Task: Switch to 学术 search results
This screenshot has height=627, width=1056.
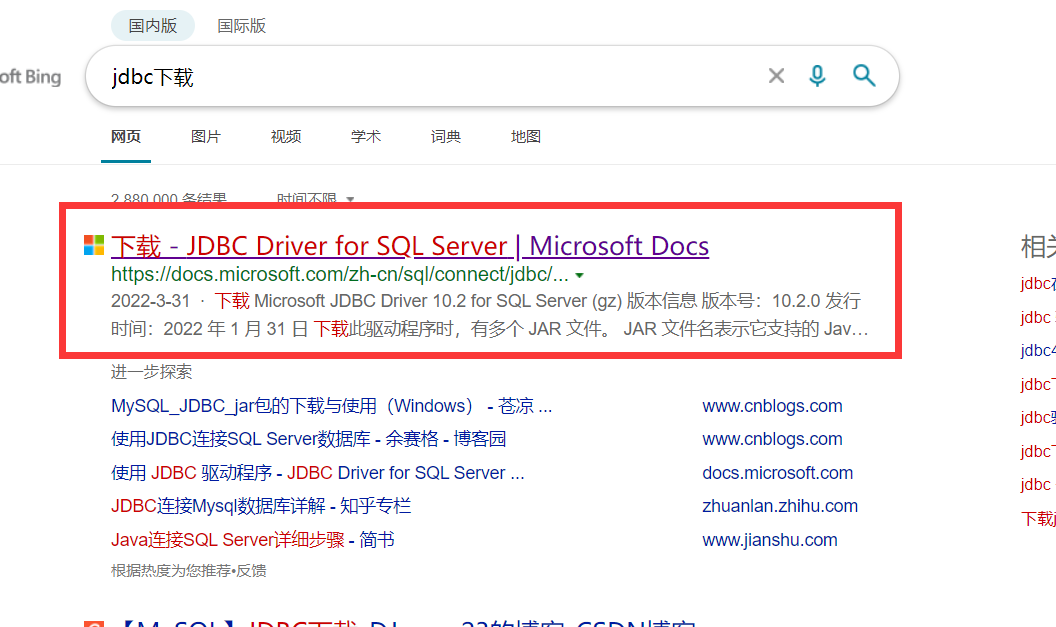Action: [x=365, y=136]
